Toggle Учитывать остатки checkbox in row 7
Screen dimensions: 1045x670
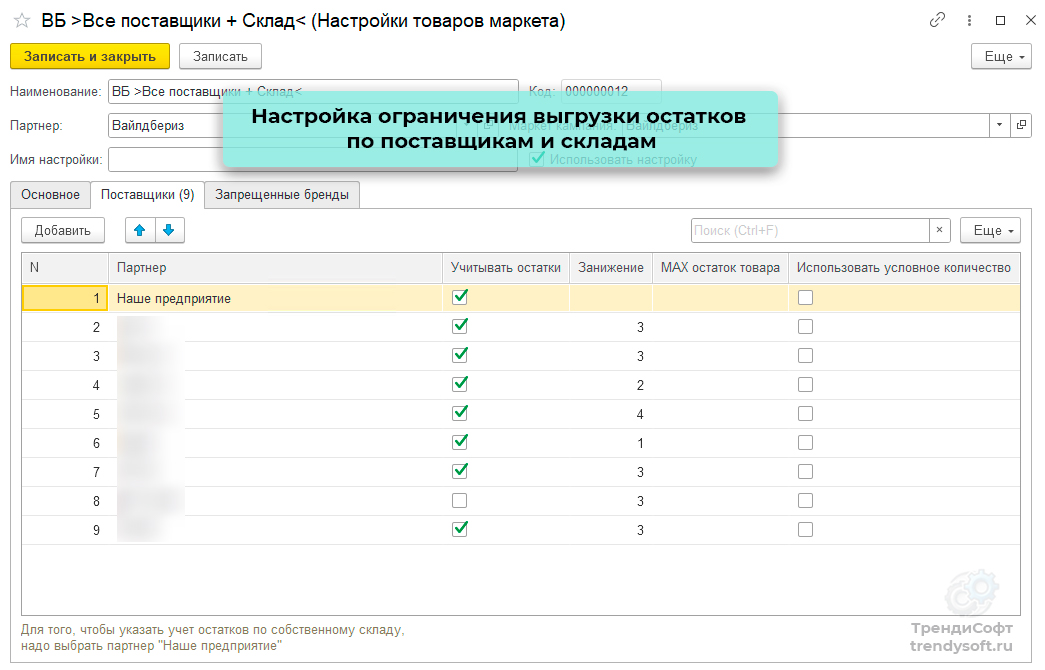460,471
